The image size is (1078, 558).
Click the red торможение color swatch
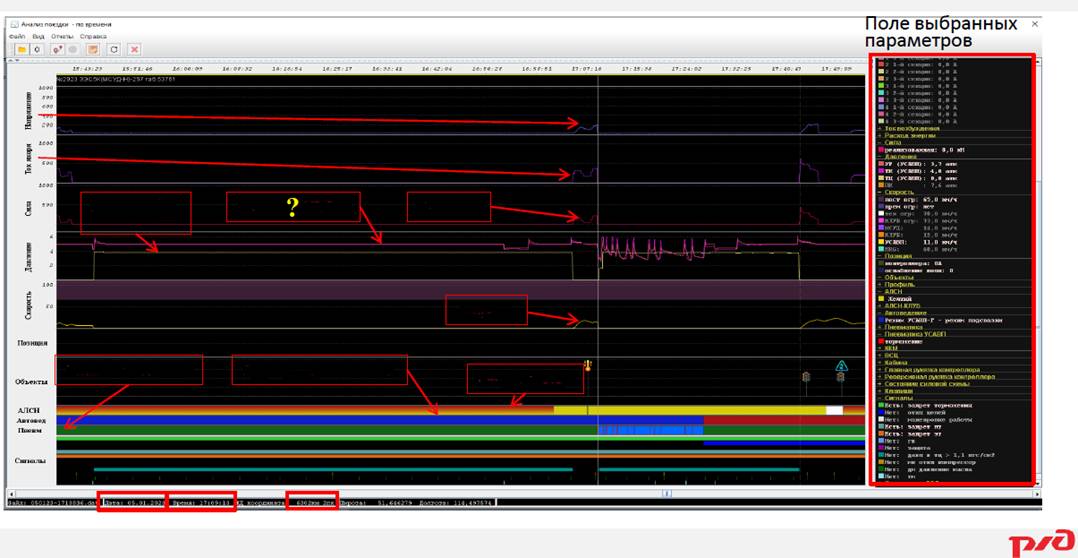coord(880,341)
